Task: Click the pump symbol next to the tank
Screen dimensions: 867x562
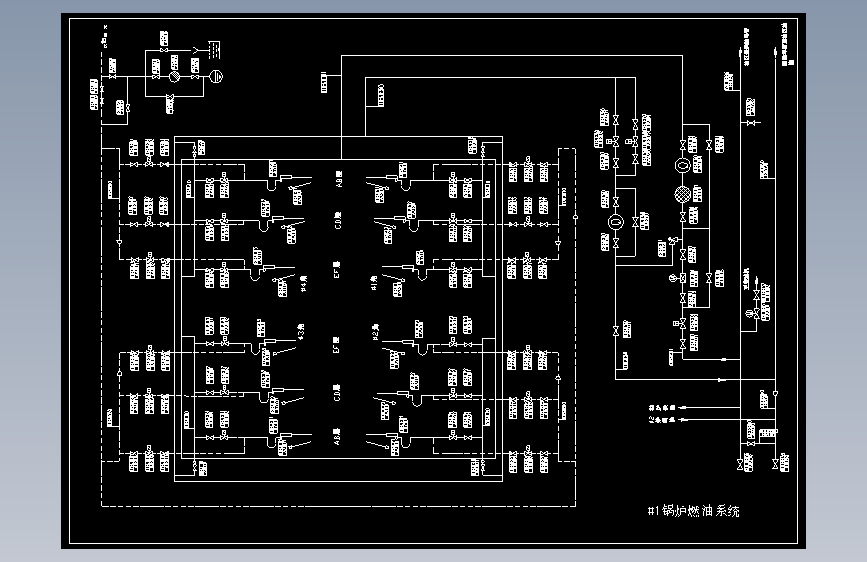Action: [215, 76]
